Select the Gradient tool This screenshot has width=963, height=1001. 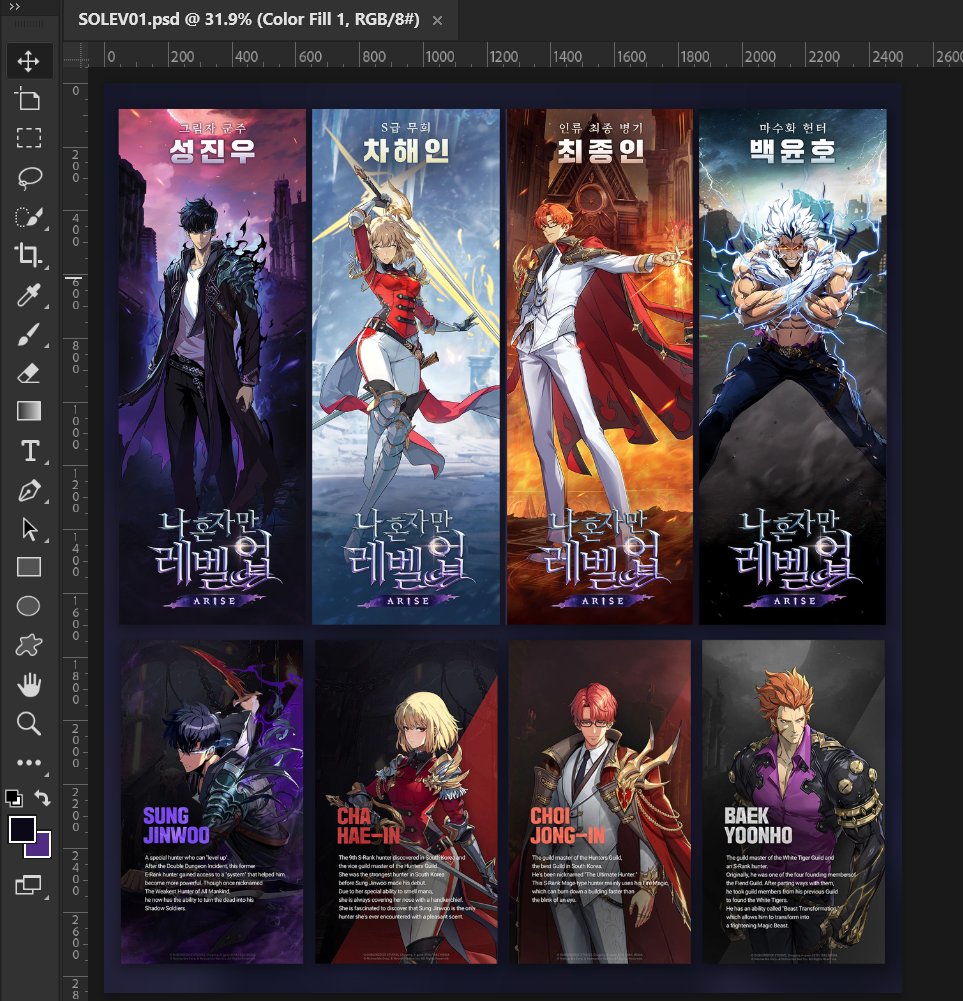coord(29,411)
